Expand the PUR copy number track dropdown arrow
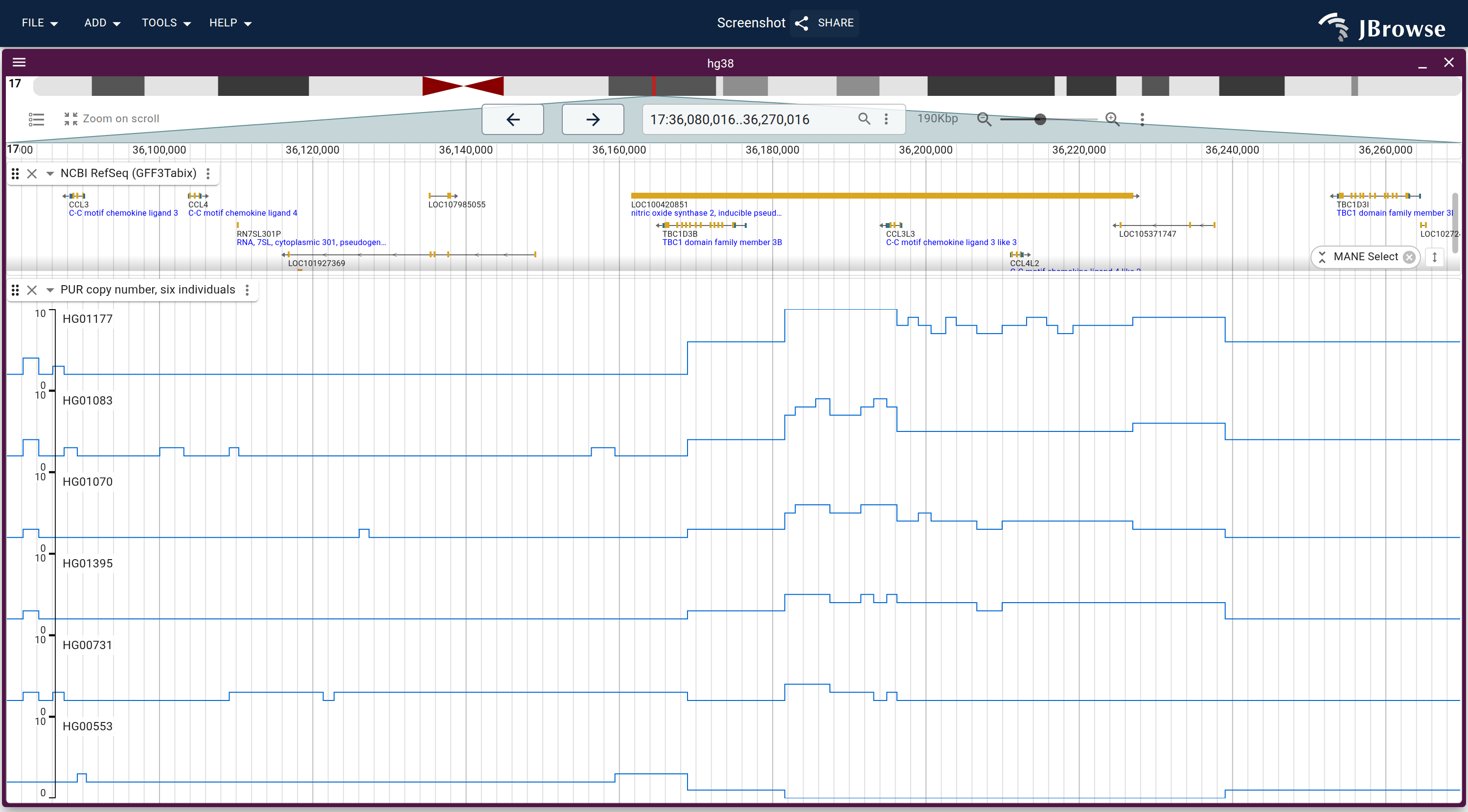Image resolution: width=1468 pixels, height=812 pixels. (x=50, y=290)
